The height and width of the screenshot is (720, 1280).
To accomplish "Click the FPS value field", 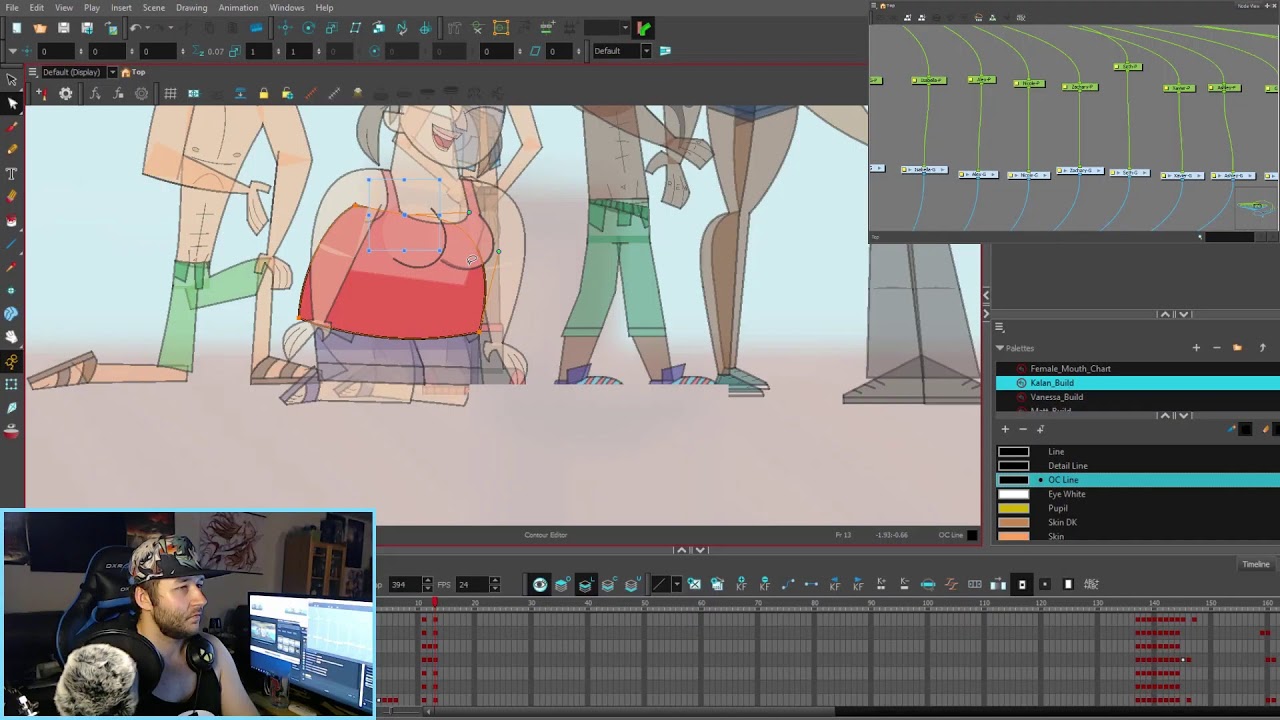I will (474, 584).
